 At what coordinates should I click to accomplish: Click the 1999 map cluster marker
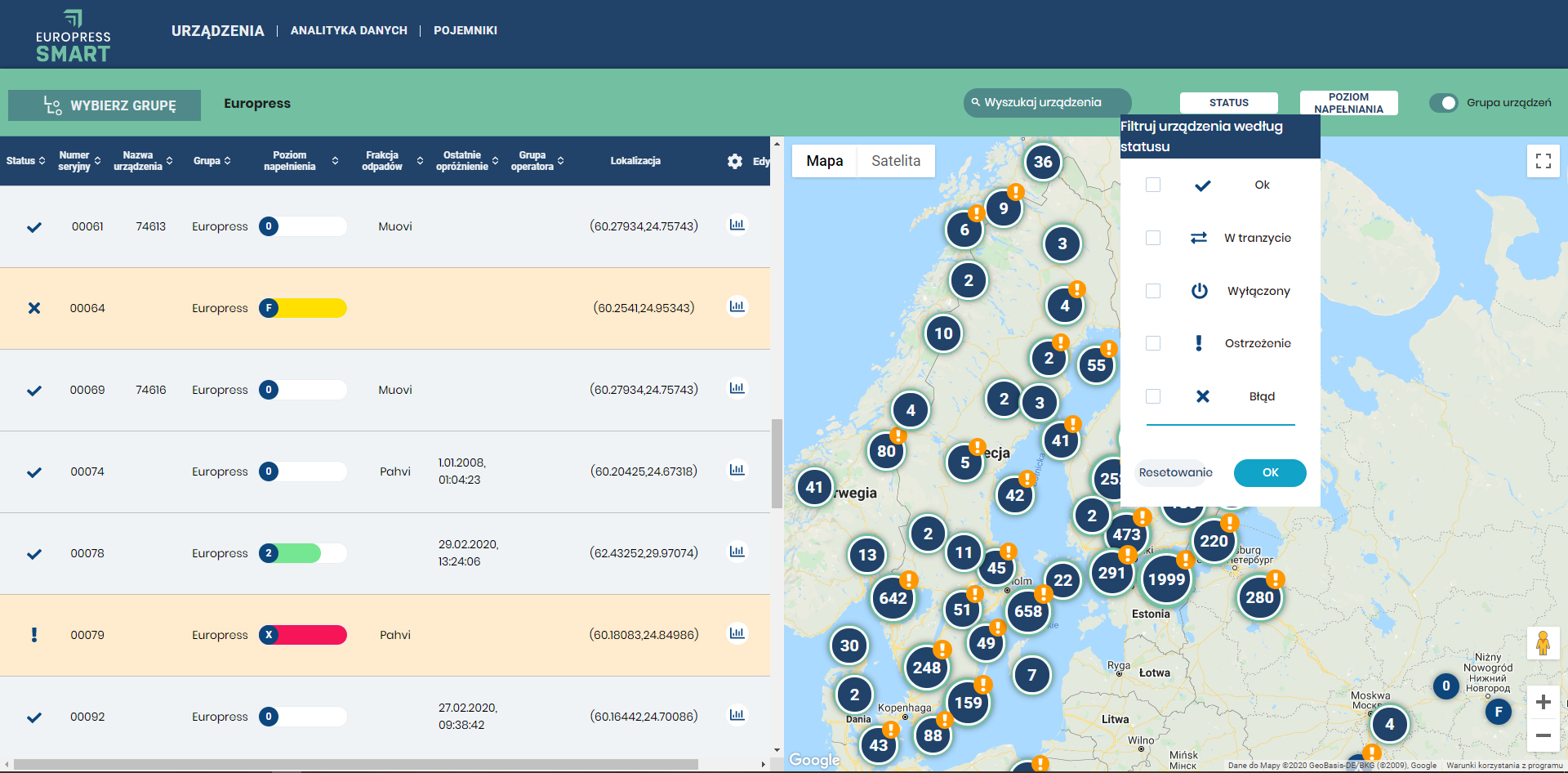point(1165,579)
